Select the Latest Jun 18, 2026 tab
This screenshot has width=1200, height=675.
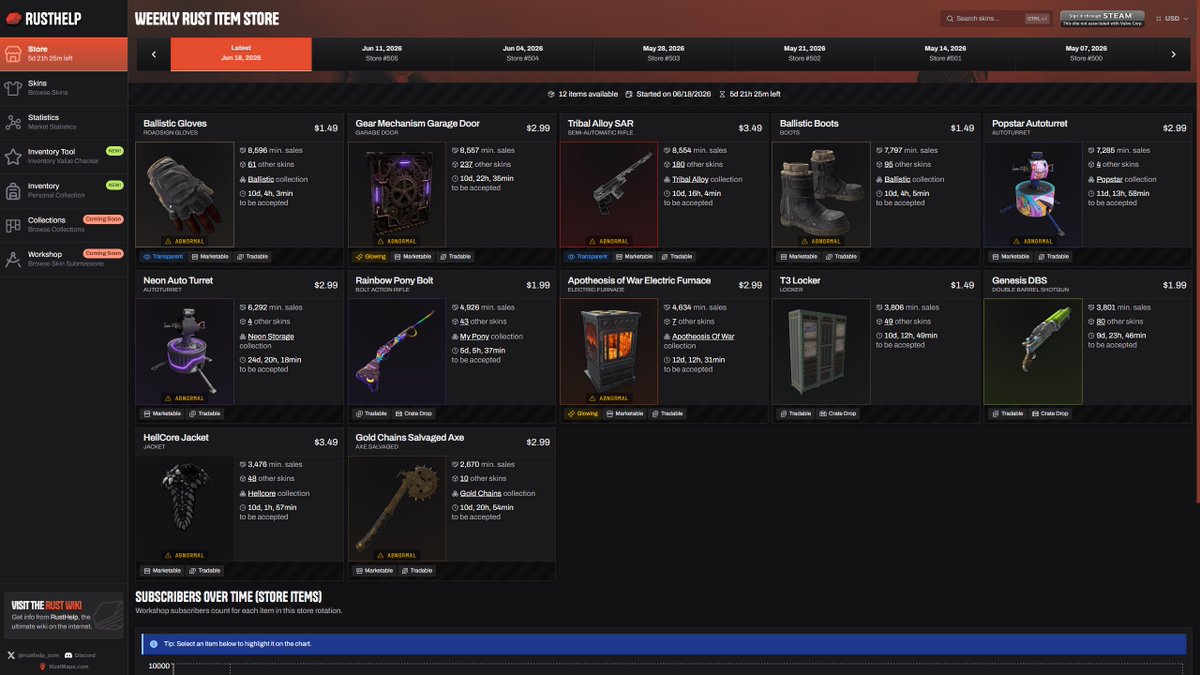tap(241, 54)
